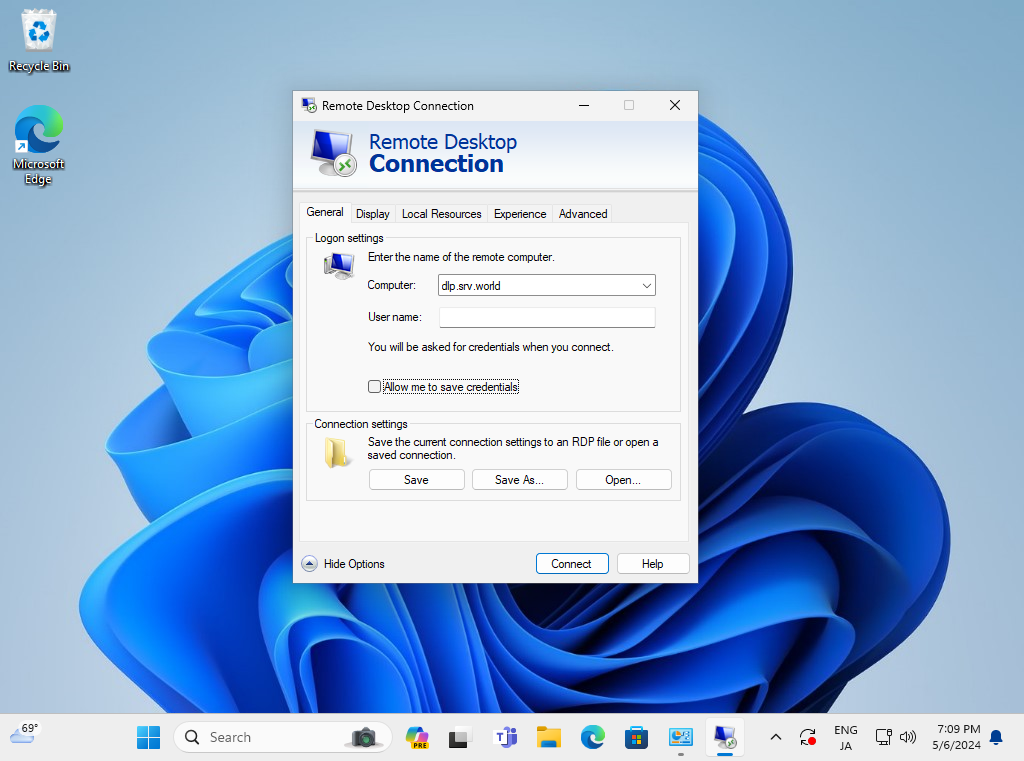The image size is (1024, 761).
Task: Open the notification bell in the system tray
Action: [996, 737]
